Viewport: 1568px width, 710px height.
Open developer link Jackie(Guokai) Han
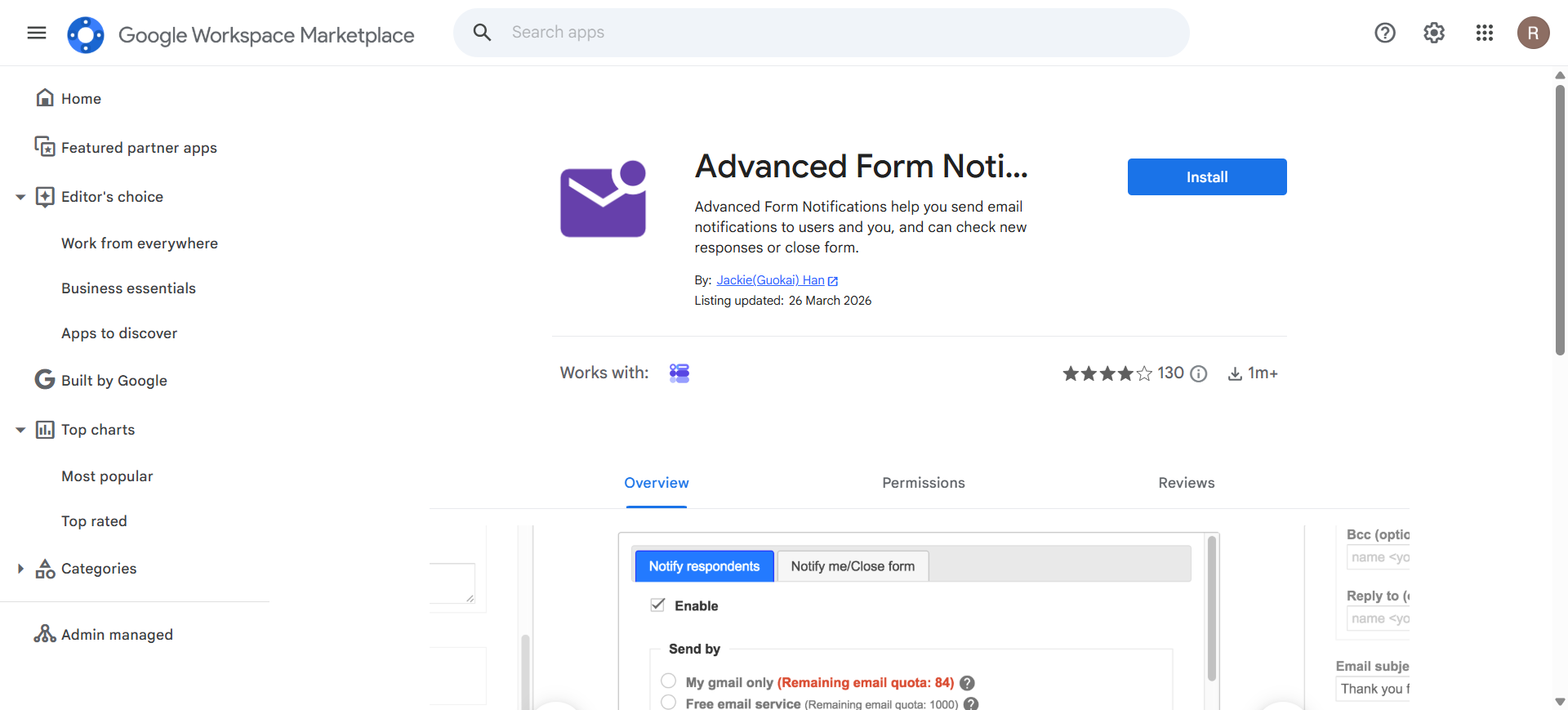(x=770, y=280)
